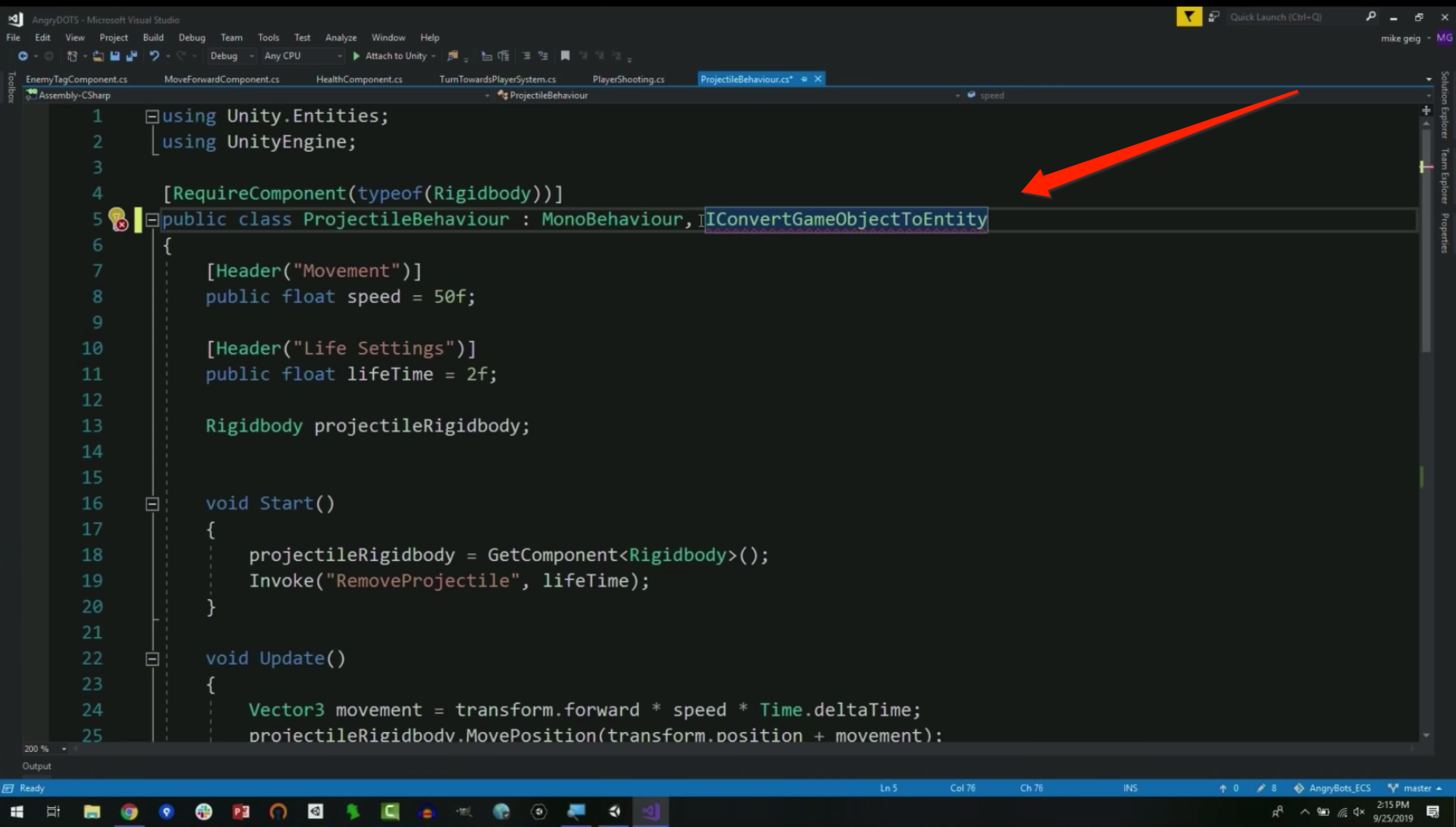Collapse the ProjectileBehaviour class outline toggle
Viewport: 1456px width, 827px height.
152,219
